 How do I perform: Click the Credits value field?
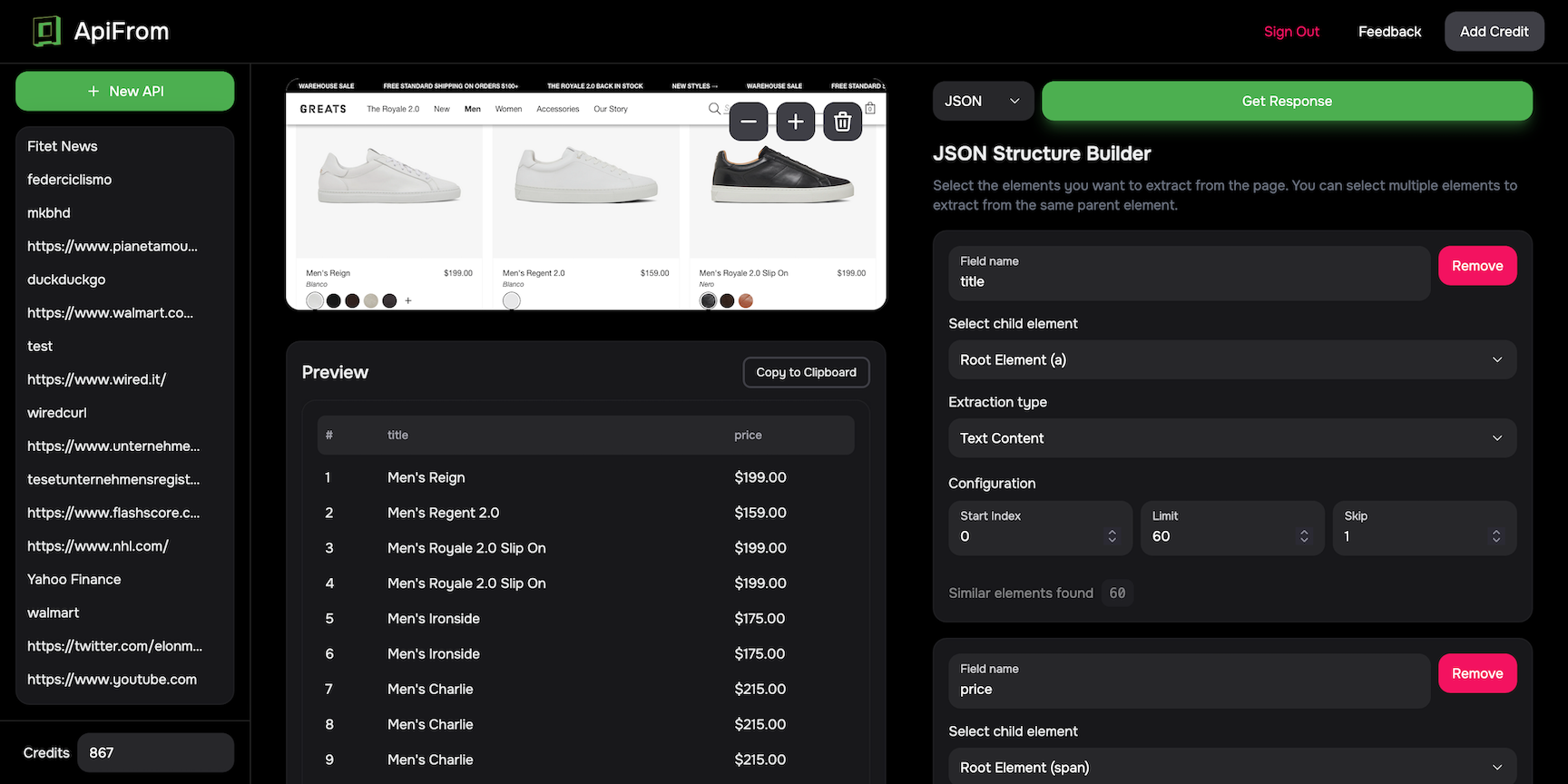coord(155,753)
